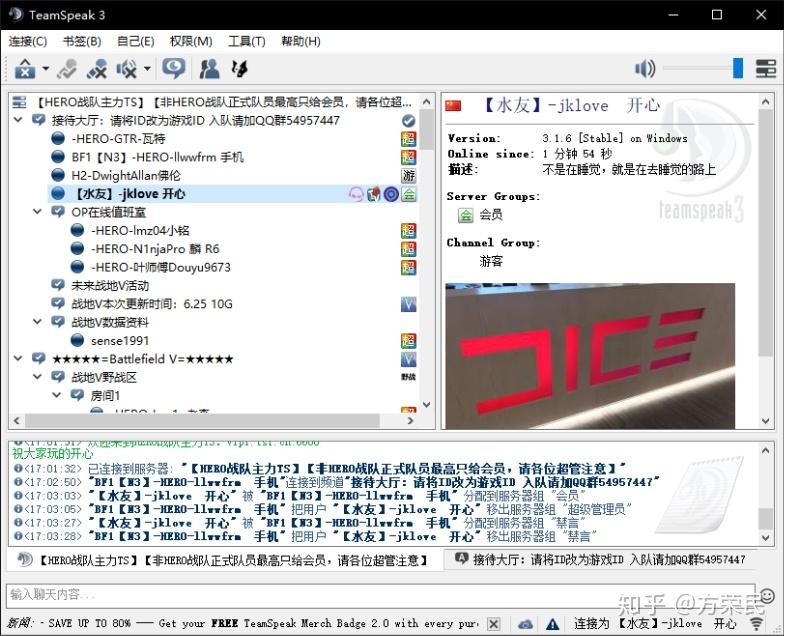
Task: Toggle mute speakers toolbar icon
Action: [127, 69]
